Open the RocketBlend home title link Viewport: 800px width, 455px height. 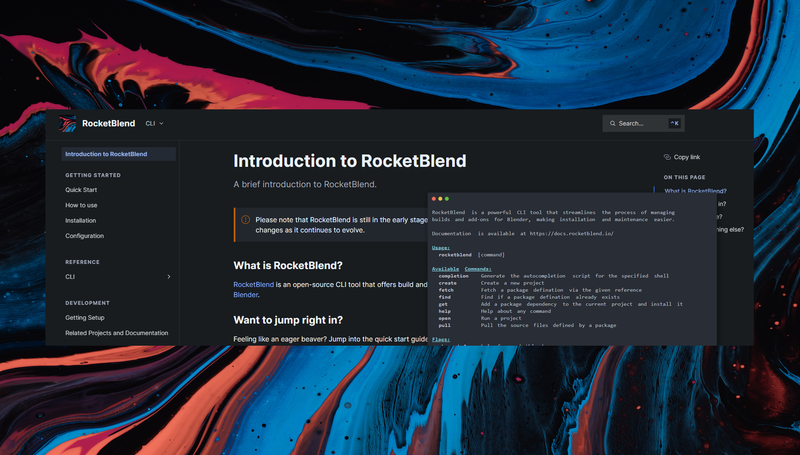[109, 123]
